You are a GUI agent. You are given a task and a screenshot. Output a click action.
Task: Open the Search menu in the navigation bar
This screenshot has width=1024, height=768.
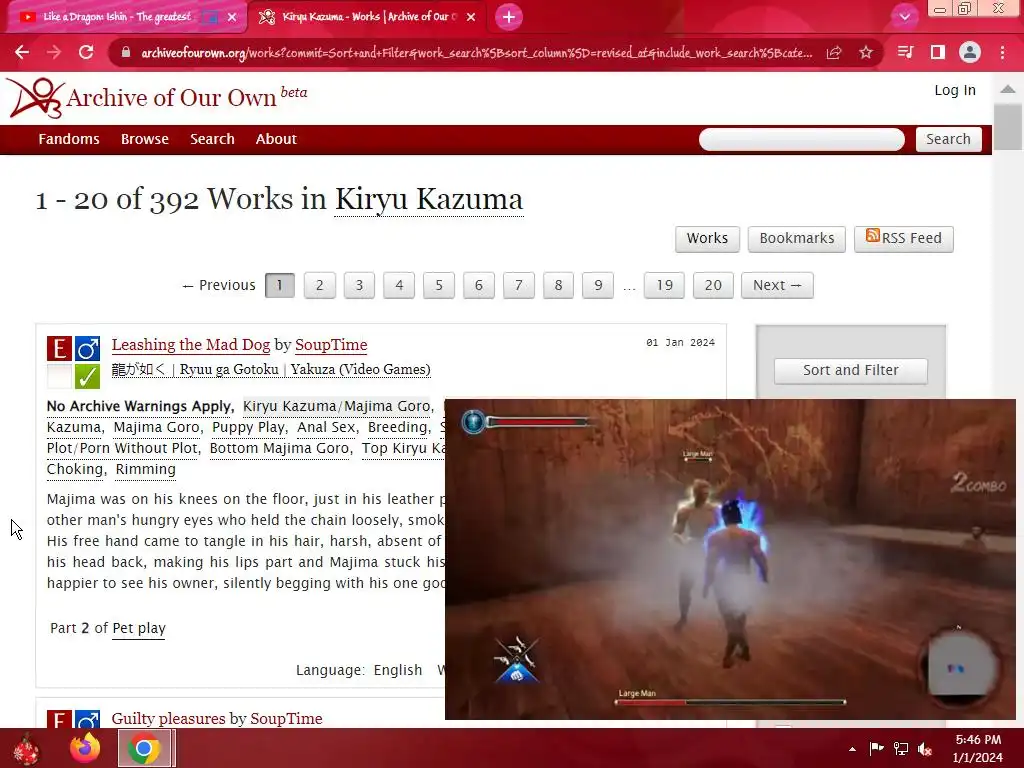[212, 139]
